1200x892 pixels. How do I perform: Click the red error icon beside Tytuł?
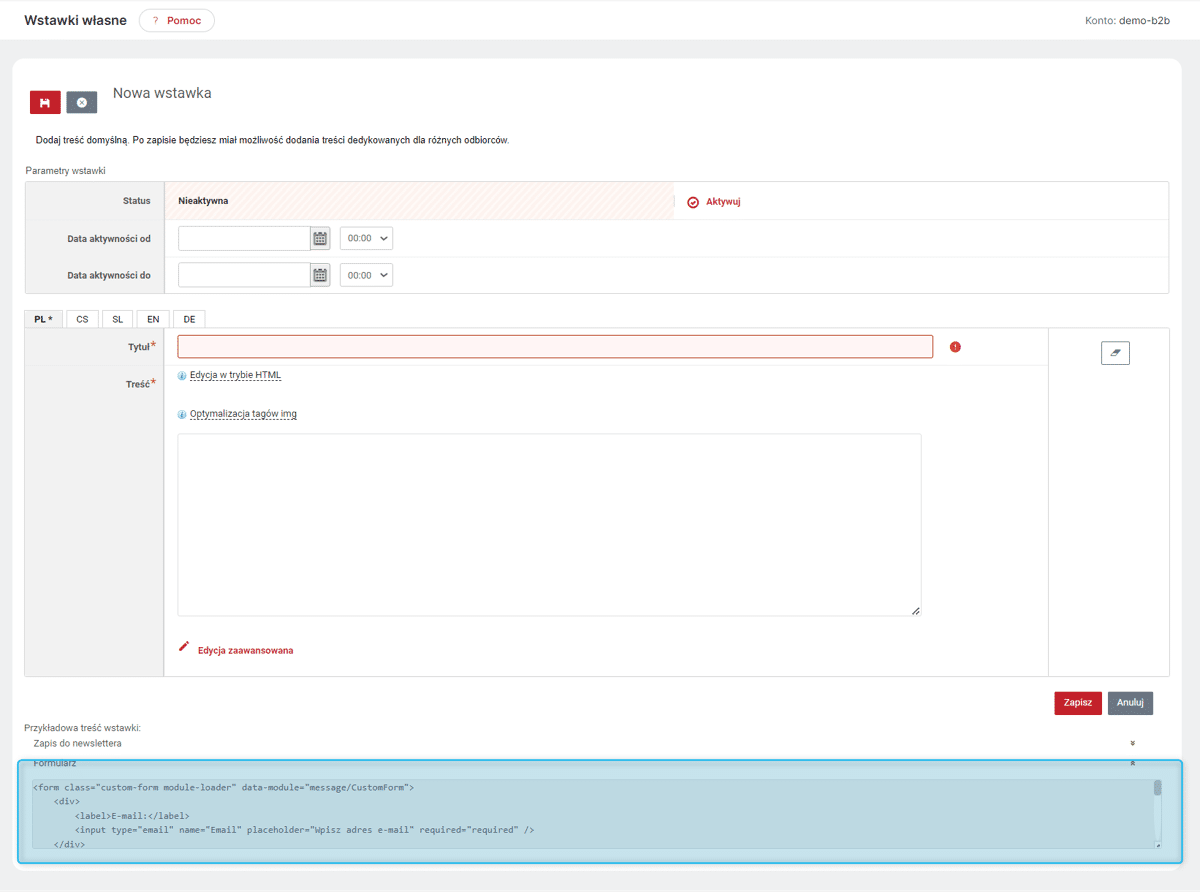click(x=955, y=347)
